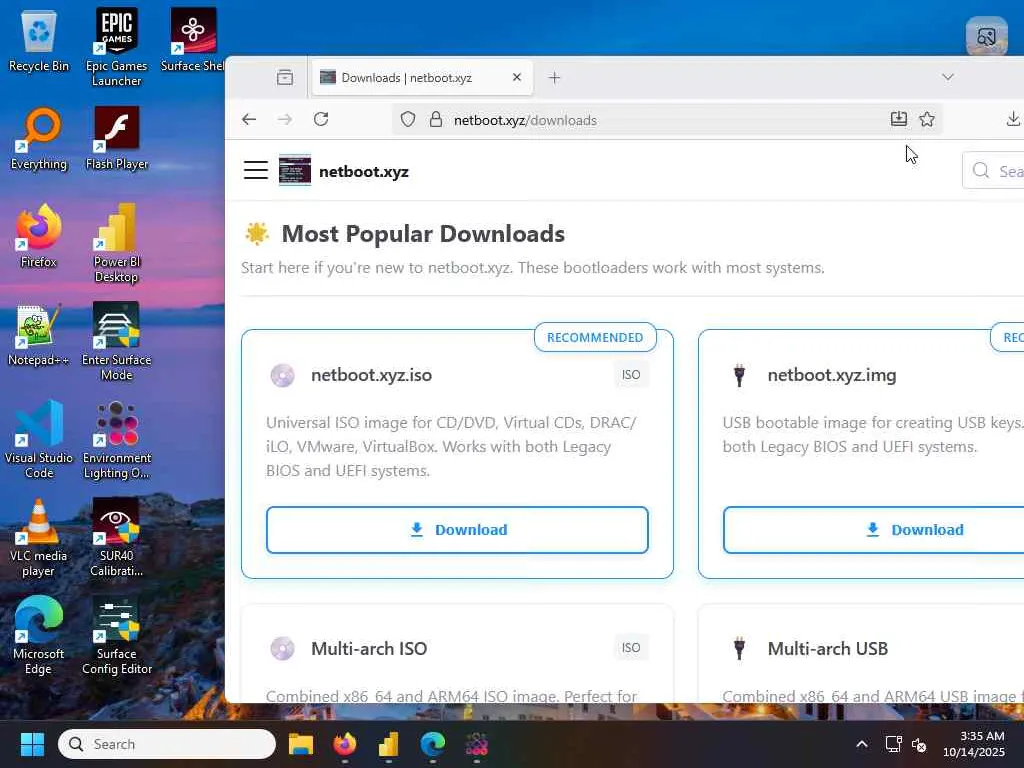The width and height of the screenshot is (1024, 768).
Task: Click the browser Back arrow
Action: click(249, 120)
